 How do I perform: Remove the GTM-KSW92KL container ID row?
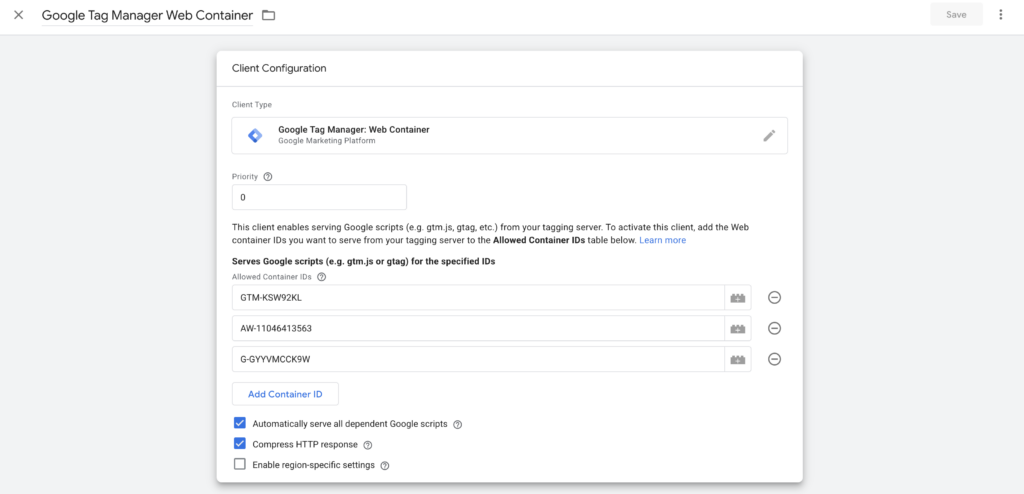point(775,297)
